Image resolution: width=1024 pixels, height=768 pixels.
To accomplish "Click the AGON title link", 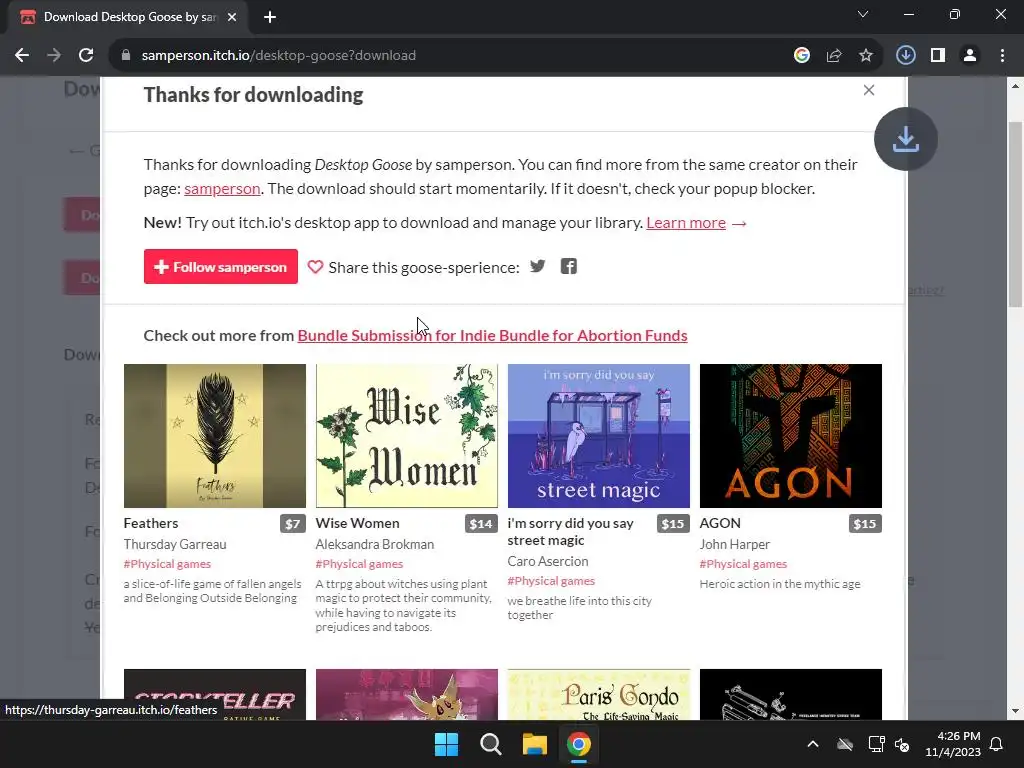I will click(x=720, y=523).
